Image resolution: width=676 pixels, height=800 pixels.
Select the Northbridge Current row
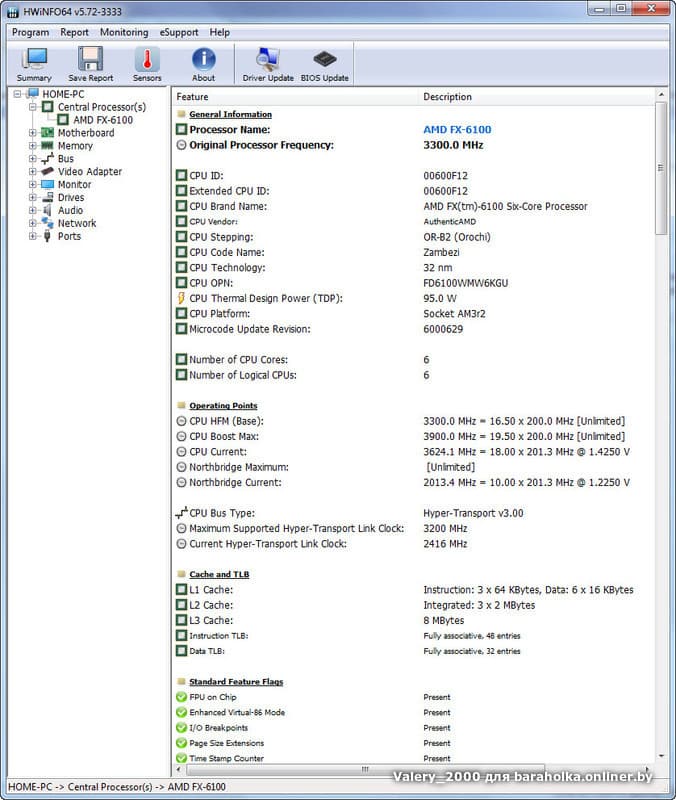click(x=413, y=482)
